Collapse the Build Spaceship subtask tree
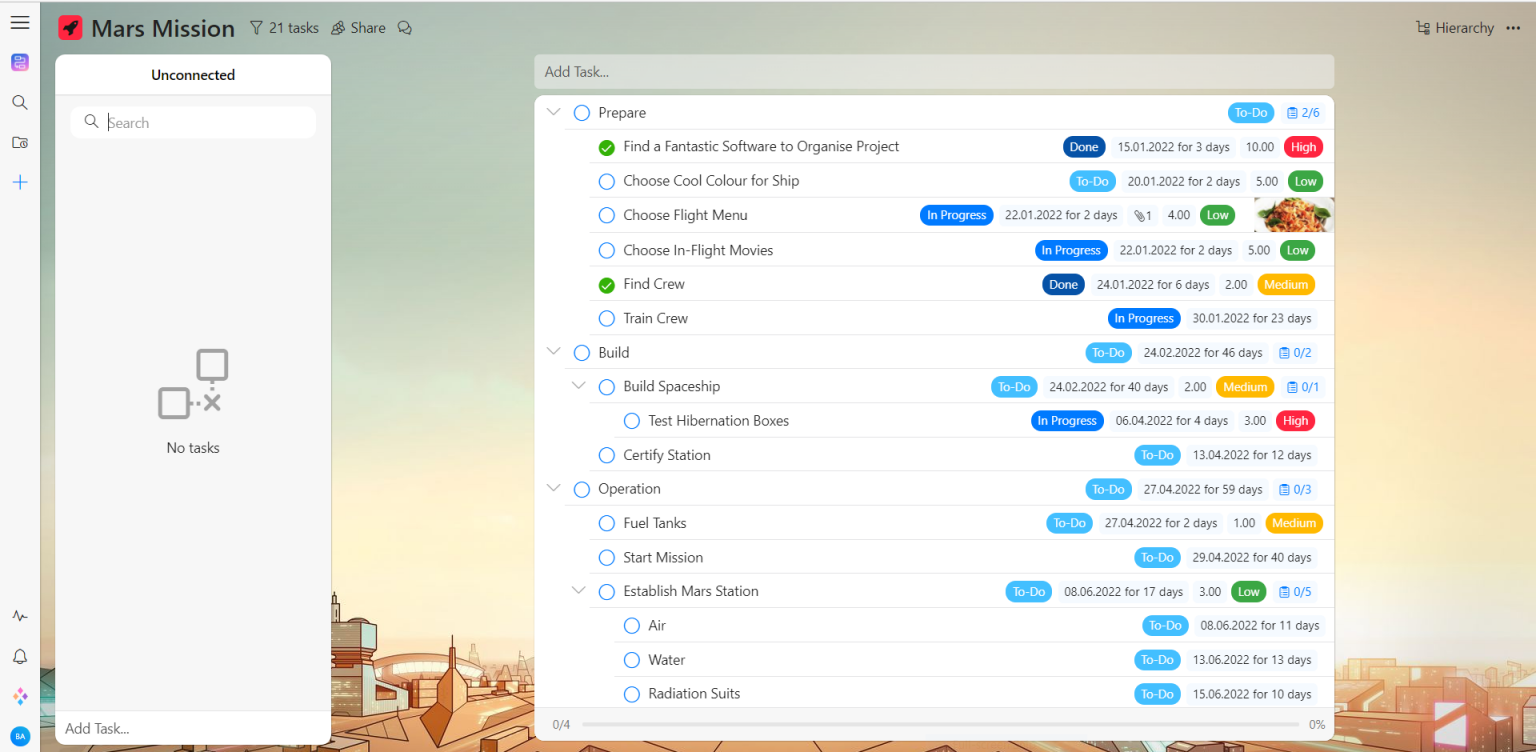Viewport: 1536px width, 752px height. pos(578,386)
